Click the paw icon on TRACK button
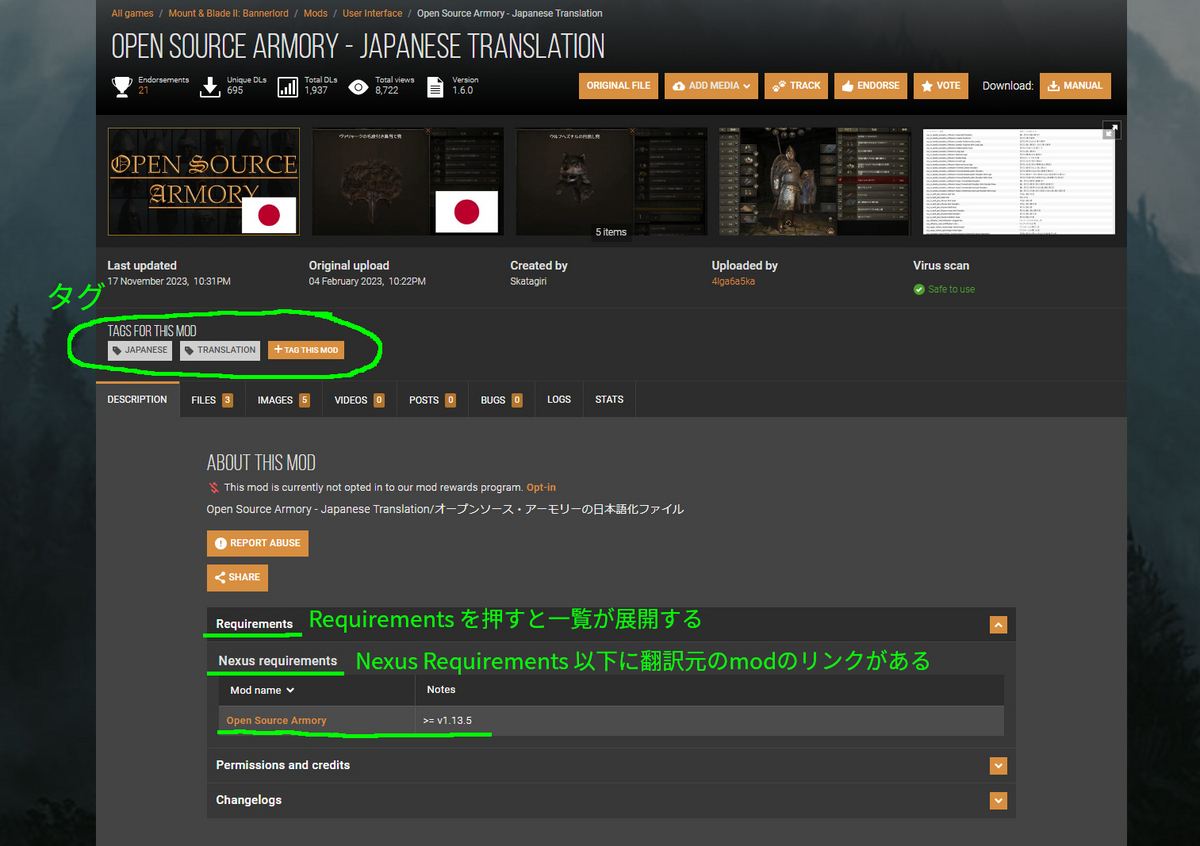 pyautogui.click(x=778, y=86)
